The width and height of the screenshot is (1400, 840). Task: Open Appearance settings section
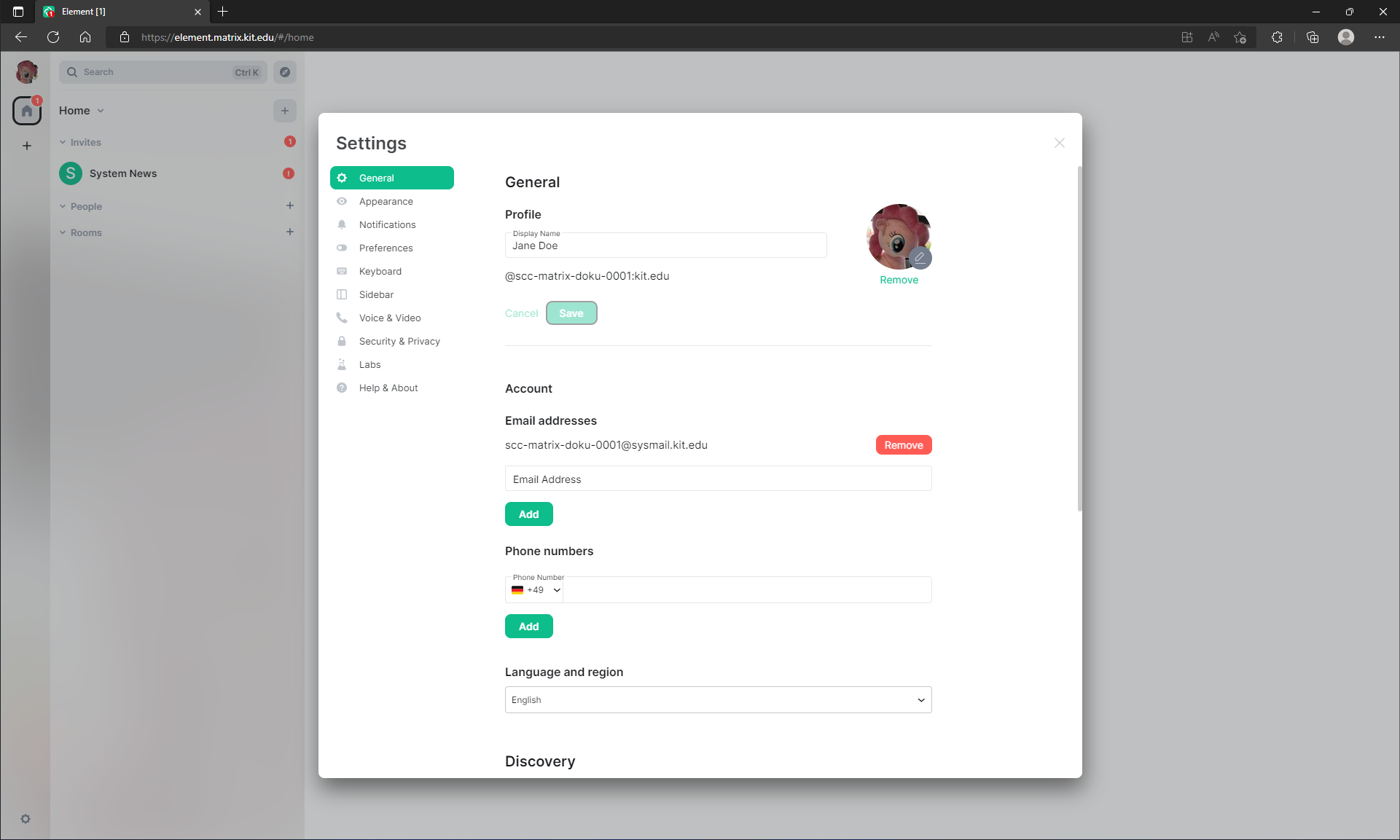(386, 201)
